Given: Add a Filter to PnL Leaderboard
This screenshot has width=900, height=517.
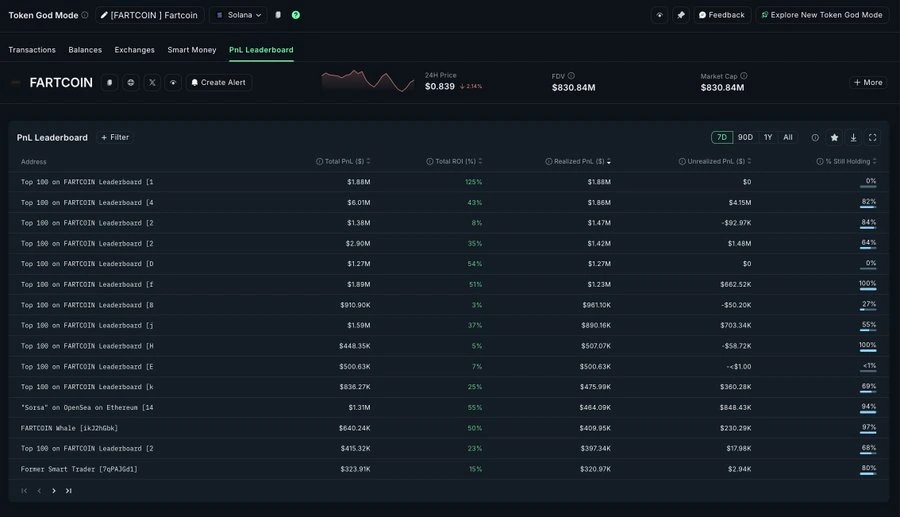Looking at the screenshot, I should (x=115, y=137).
